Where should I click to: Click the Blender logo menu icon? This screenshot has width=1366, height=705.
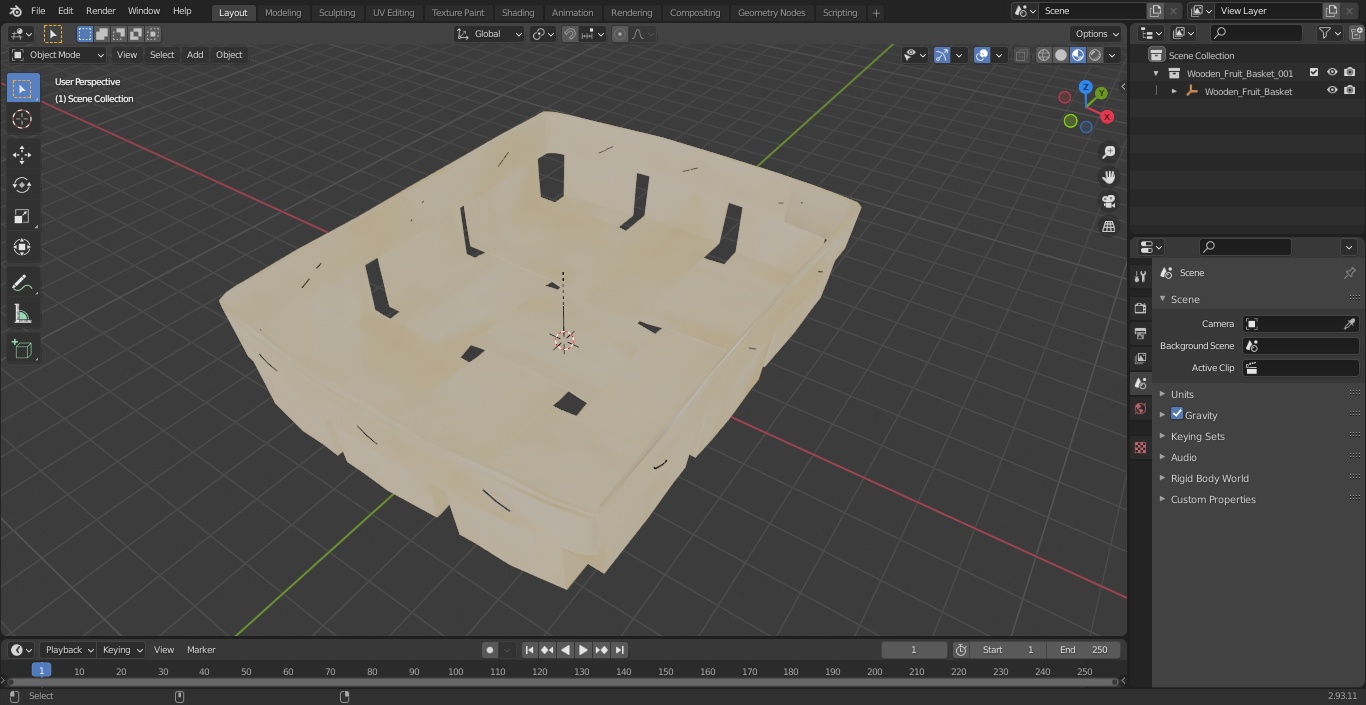tap(15, 11)
